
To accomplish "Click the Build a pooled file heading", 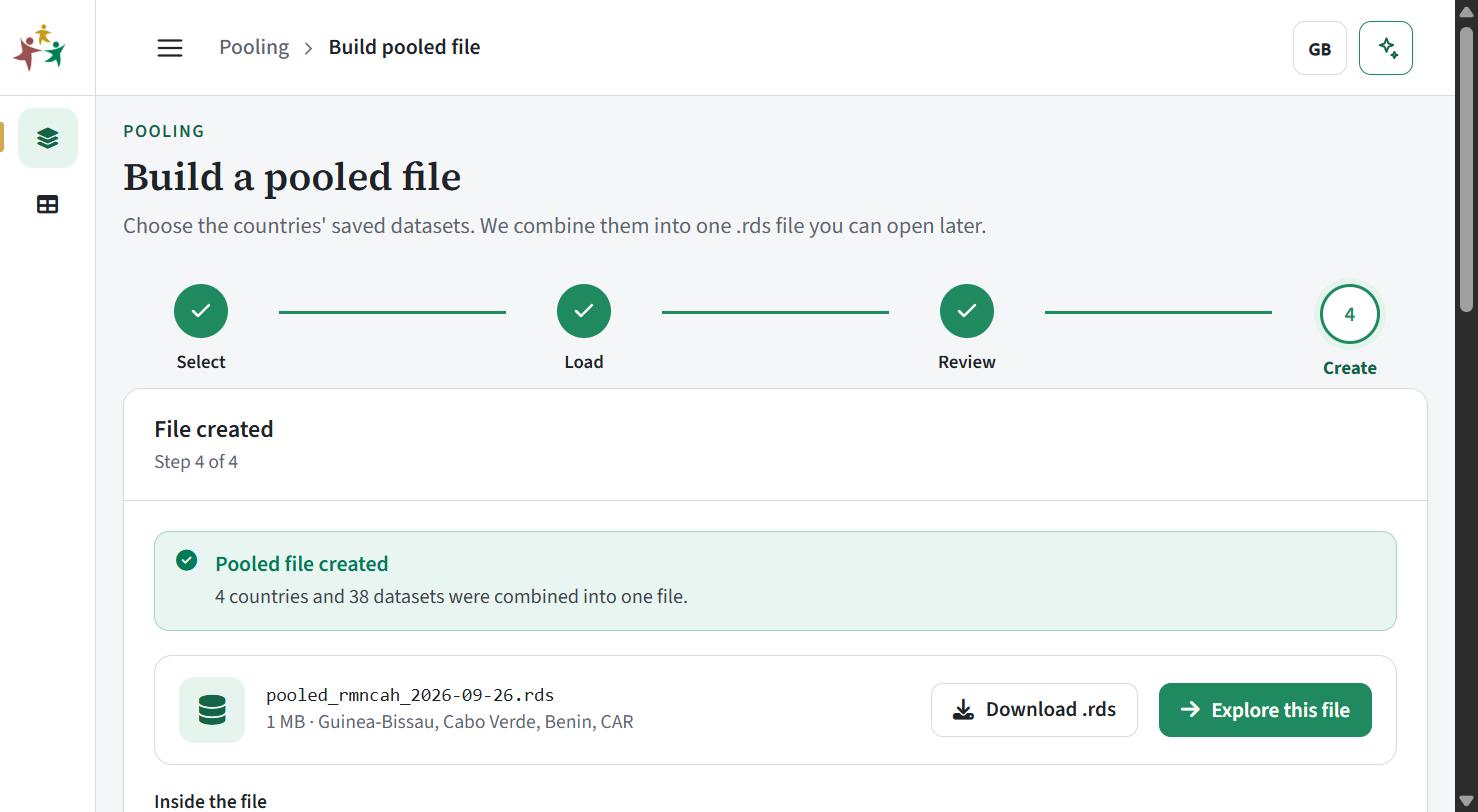I will 292,177.
